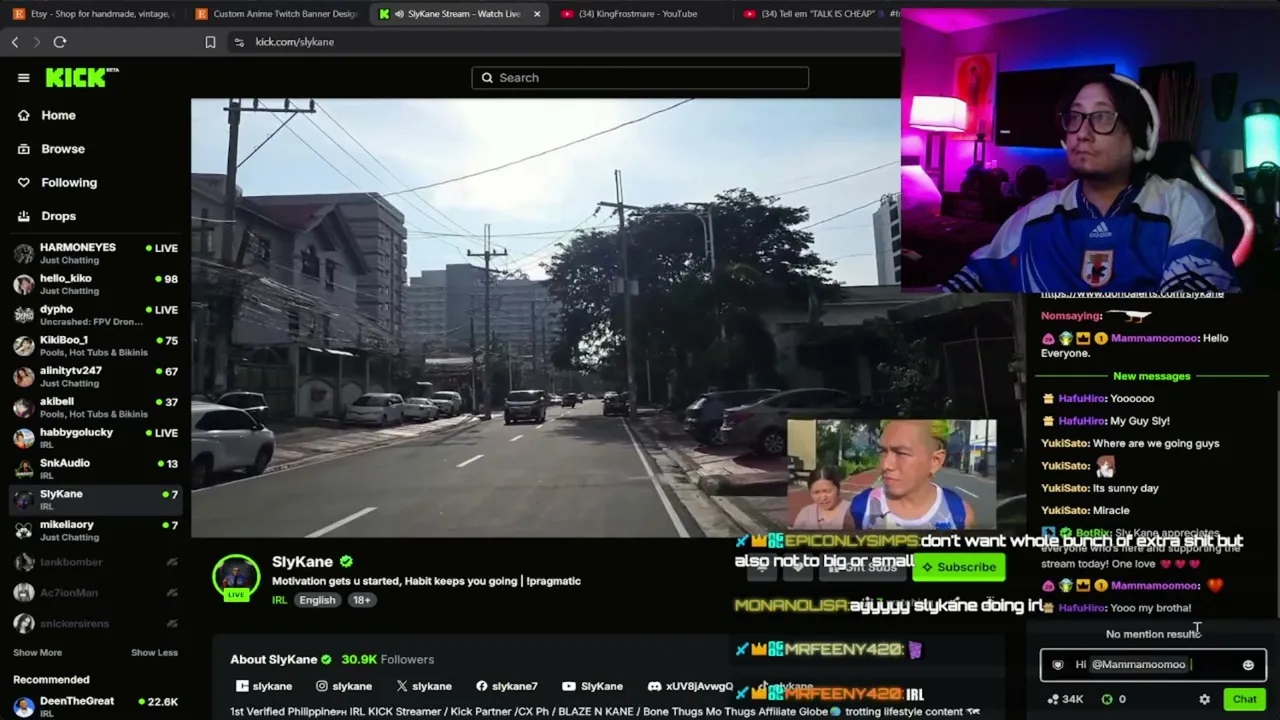Close the SlyKane Stream browser tab
The image size is (1280, 720).
[x=537, y=14]
